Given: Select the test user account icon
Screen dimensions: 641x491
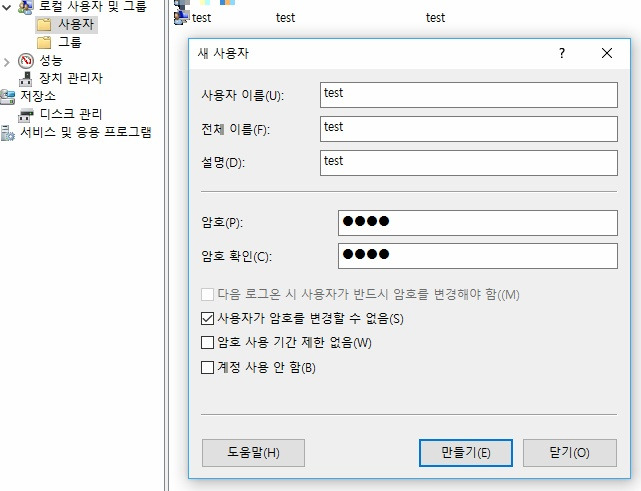Looking at the screenshot, I should pos(182,18).
